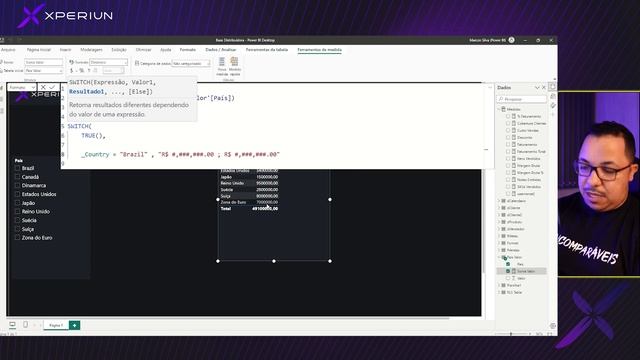Click the Medida rápida button icon

234,62
